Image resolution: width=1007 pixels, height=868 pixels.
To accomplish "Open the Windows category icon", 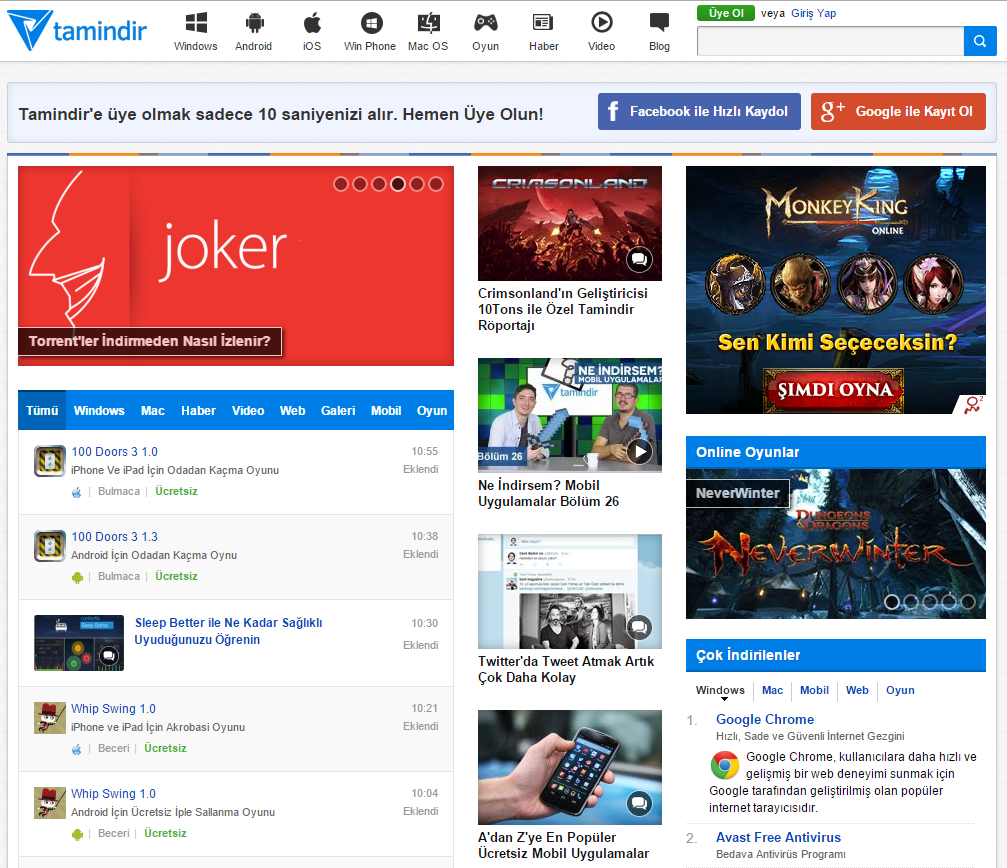I will pos(196,23).
